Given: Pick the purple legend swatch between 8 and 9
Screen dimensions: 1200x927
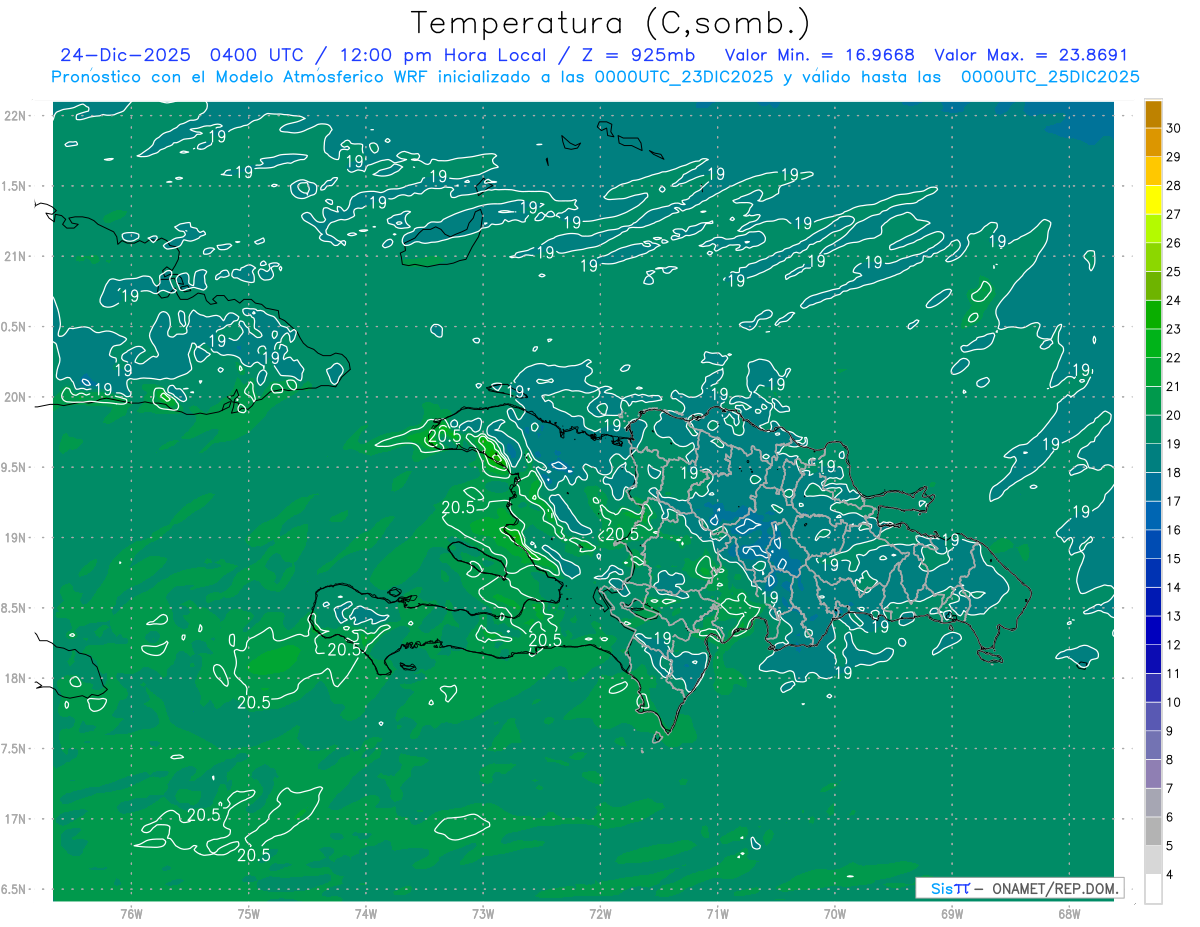Looking at the screenshot, I should tap(1153, 745).
